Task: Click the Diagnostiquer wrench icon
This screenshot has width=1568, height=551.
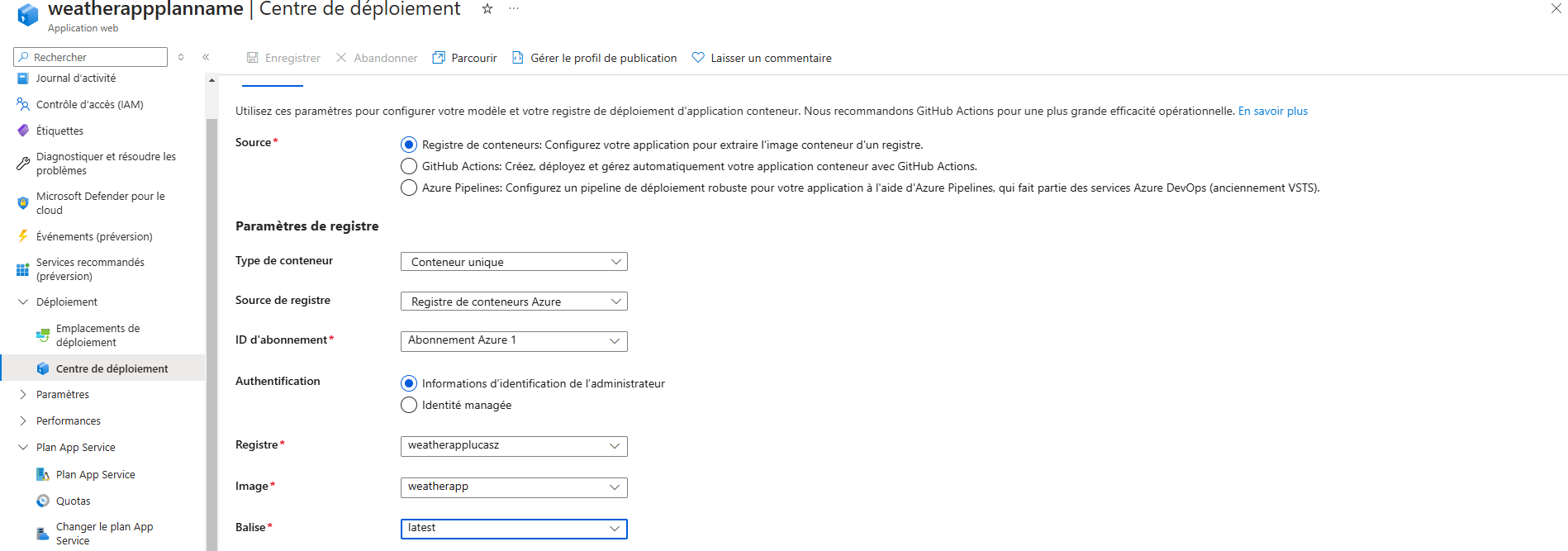Action: click(23, 164)
